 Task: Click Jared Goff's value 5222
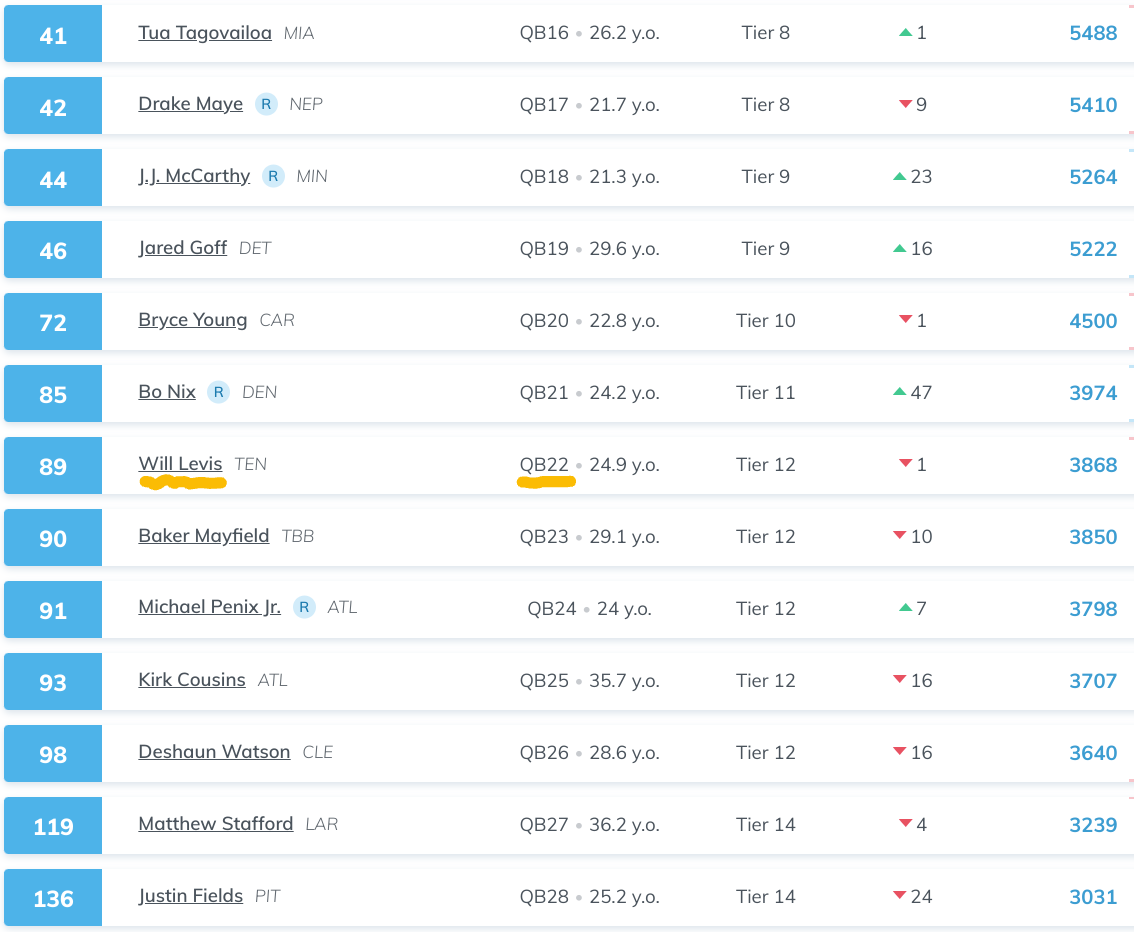click(1093, 249)
